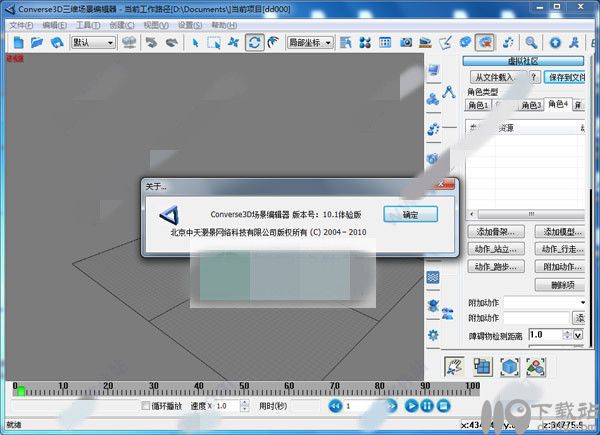This screenshot has width=600, height=435.
Task: Open the monitor panel icon in sidebar
Action: click(x=433, y=70)
